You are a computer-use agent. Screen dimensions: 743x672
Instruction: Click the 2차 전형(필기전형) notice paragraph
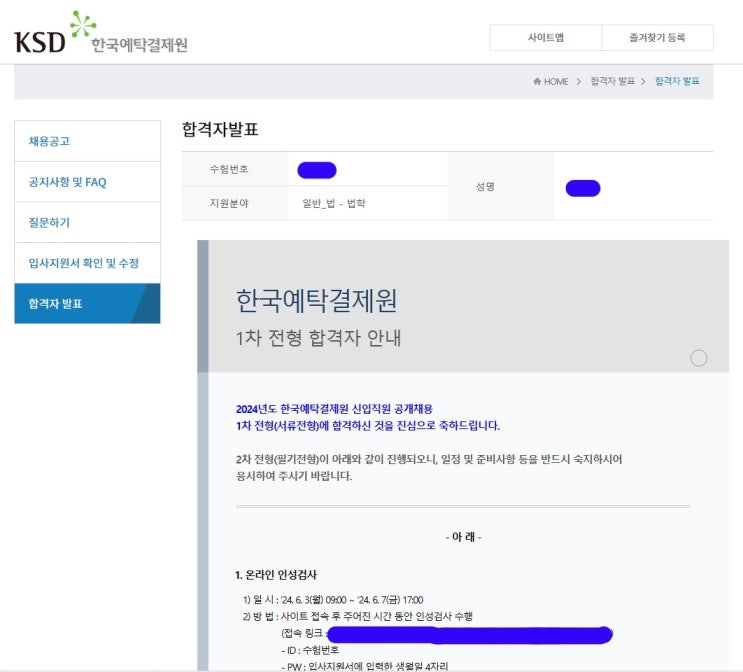[429, 467]
